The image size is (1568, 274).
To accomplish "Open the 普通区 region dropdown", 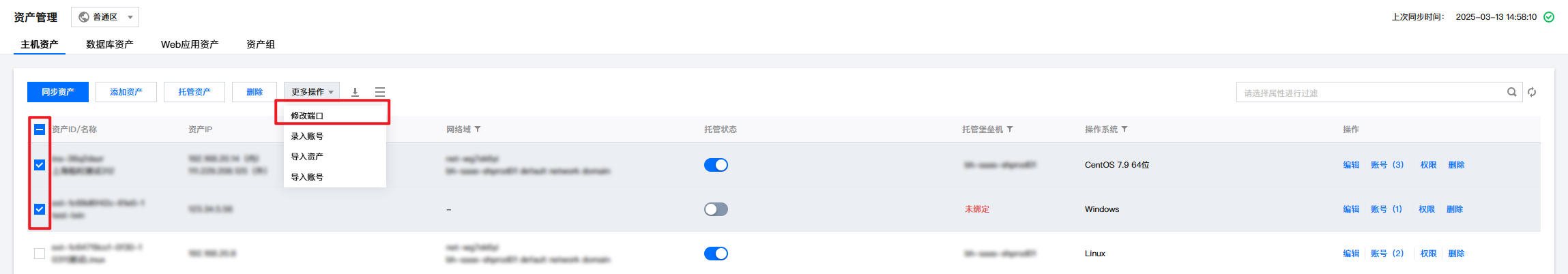I will [x=105, y=17].
